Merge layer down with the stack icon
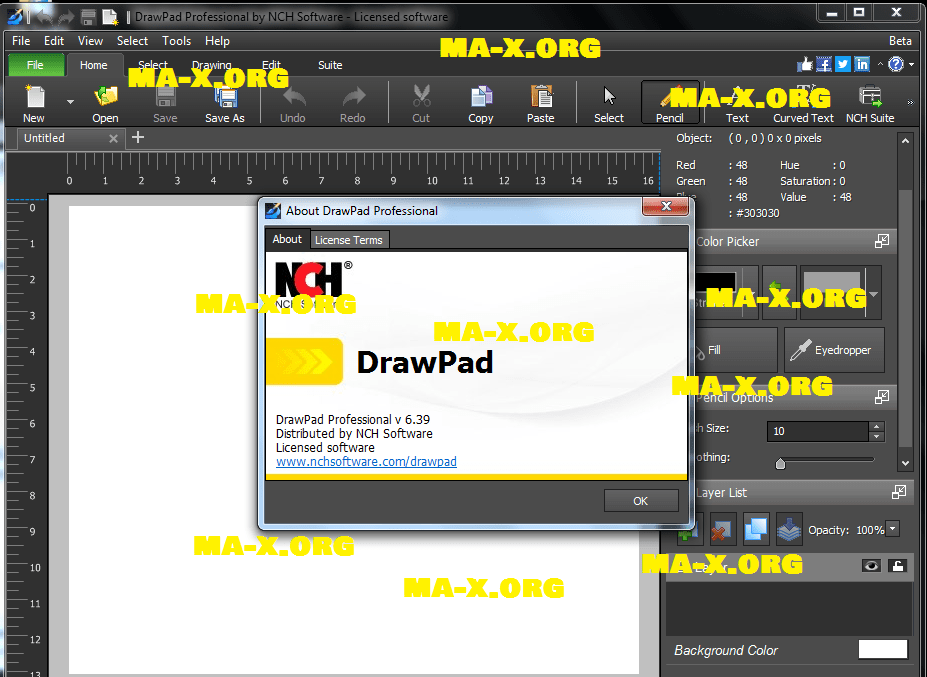 789,529
